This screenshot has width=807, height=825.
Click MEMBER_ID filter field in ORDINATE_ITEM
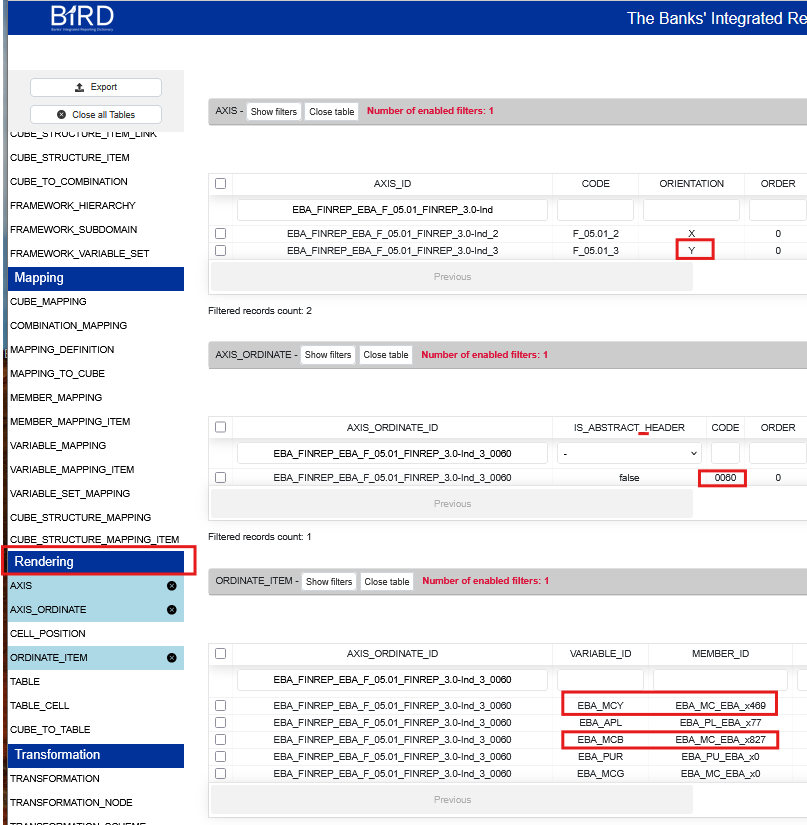pyautogui.click(x=720, y=680)
